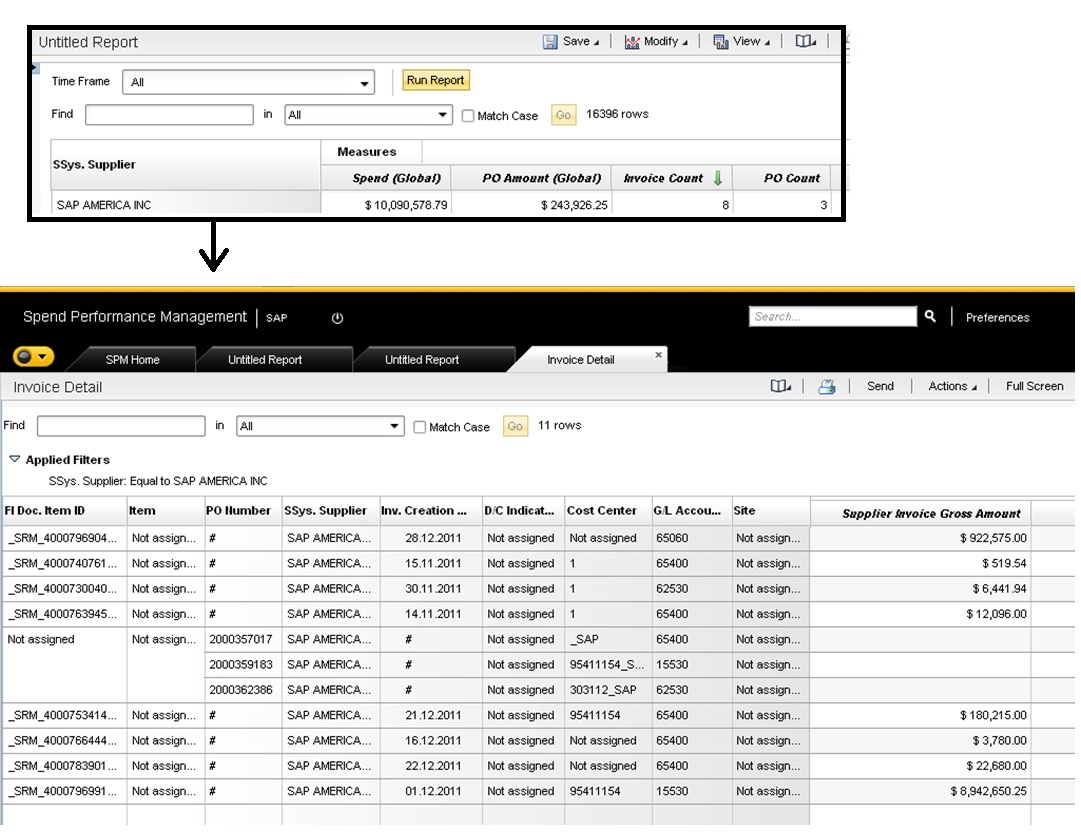Open the Save menu
This screenshot has width=1081, height=833.
[580, 41]
